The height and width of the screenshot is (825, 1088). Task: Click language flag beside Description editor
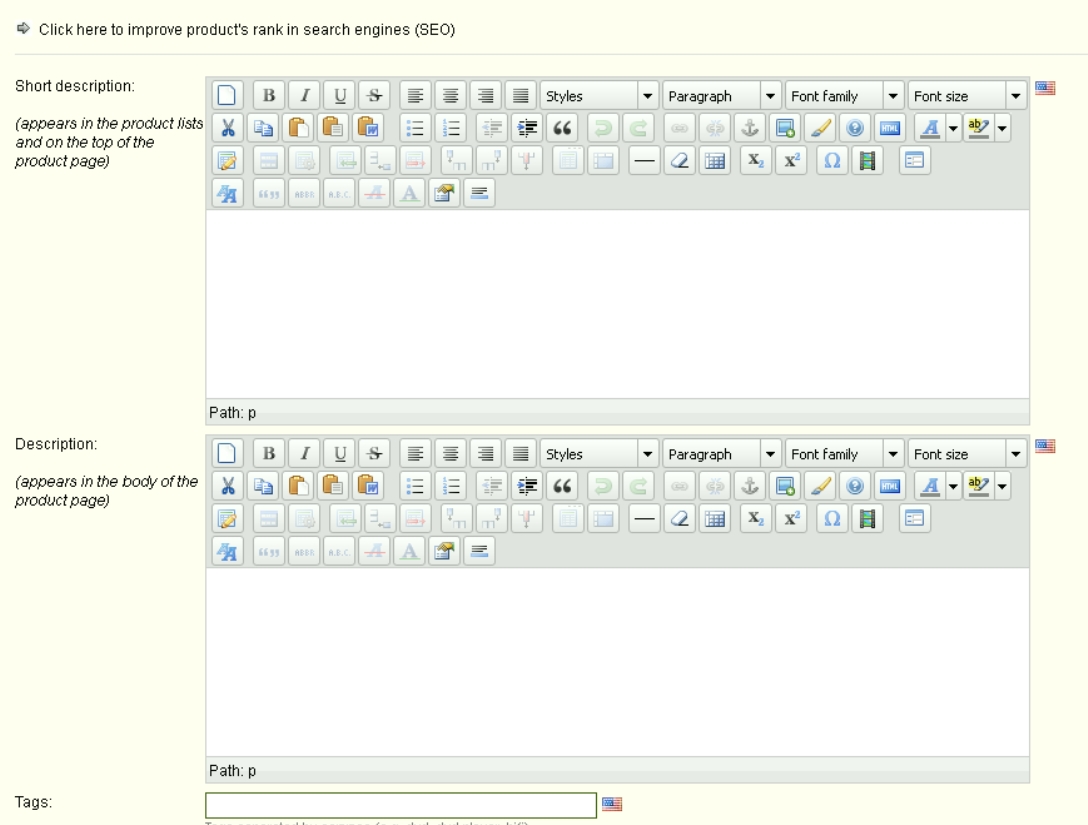[1045, 445]
